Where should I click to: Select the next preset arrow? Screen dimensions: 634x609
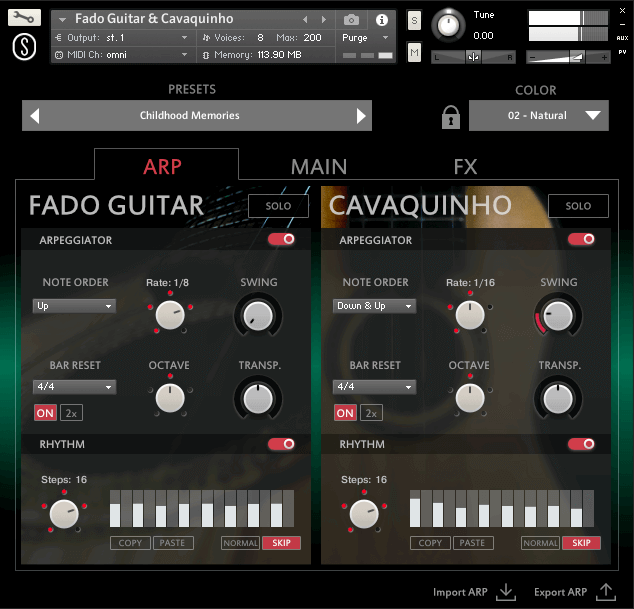tap(361, 116)
